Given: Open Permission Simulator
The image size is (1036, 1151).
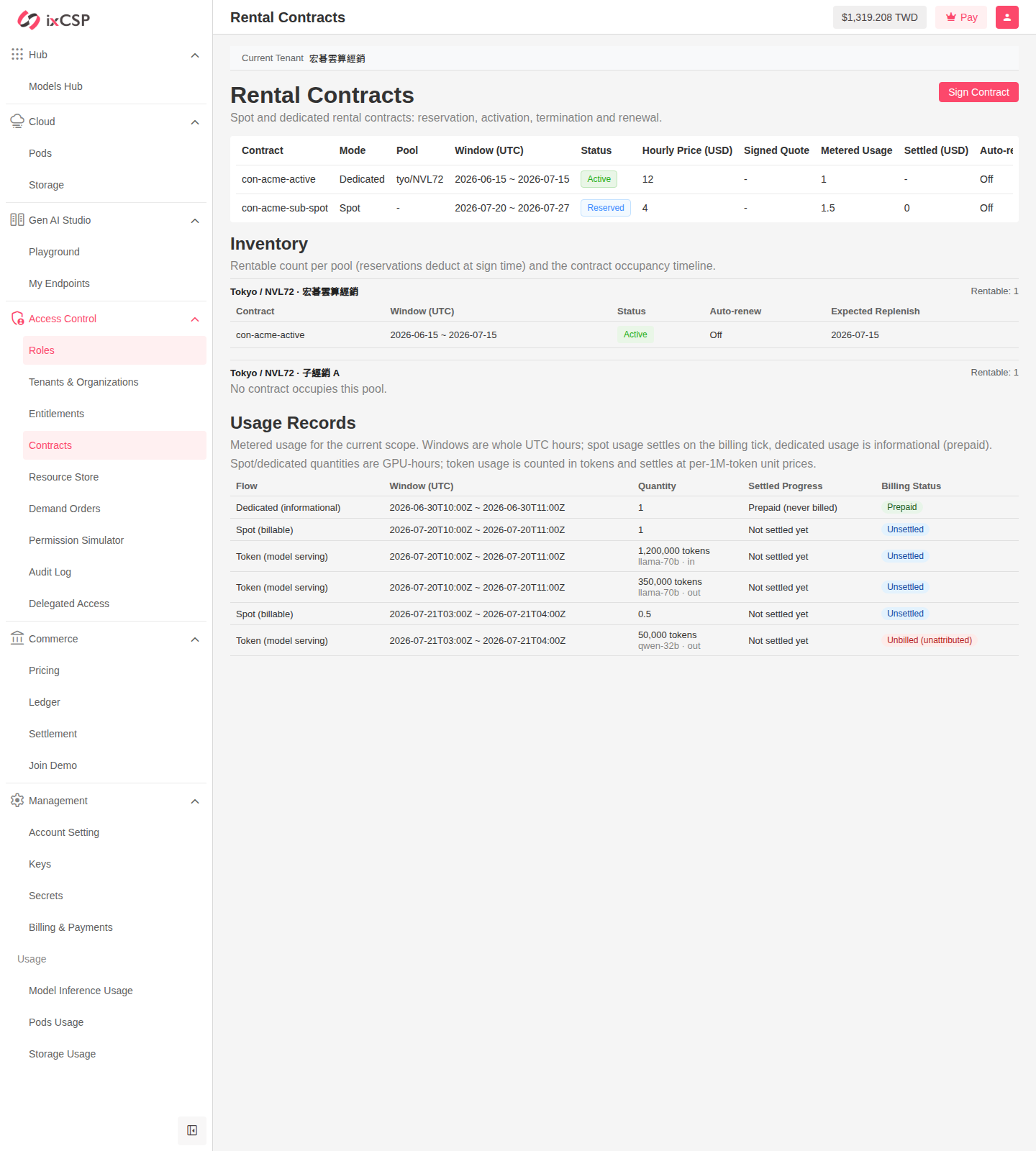Looking at the screenshot, I should coord(114,540).
